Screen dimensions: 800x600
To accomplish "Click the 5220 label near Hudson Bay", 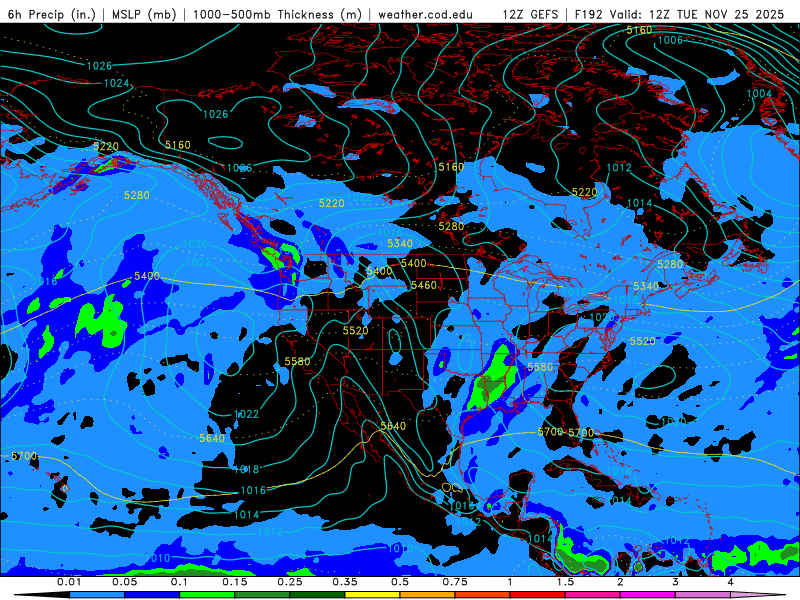I will [x=584, y=192].
